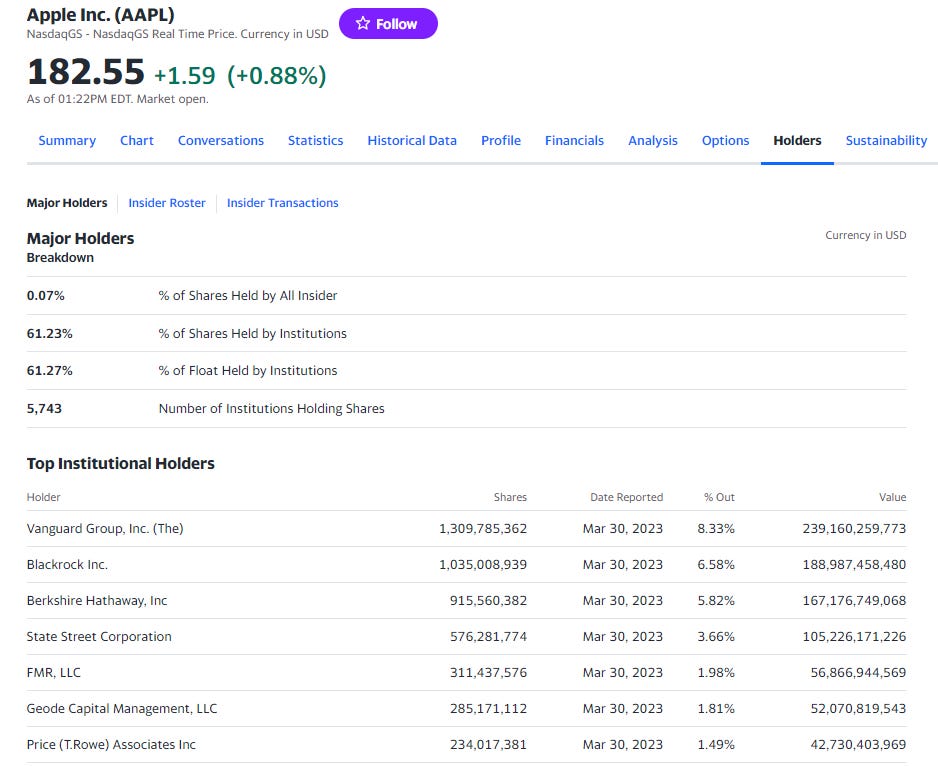938x766 pixels.
Task: Select Geode Capital Management, LLC holder
Action: tap(121, 708)
